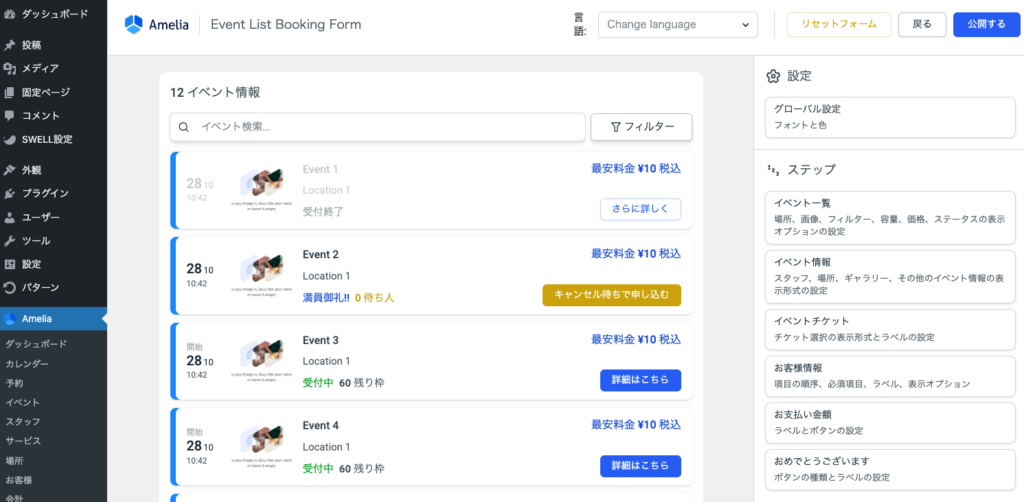Screen dimensions: 1024x502
Task: Open the フィルター event filter
Action: click(641, 127)
